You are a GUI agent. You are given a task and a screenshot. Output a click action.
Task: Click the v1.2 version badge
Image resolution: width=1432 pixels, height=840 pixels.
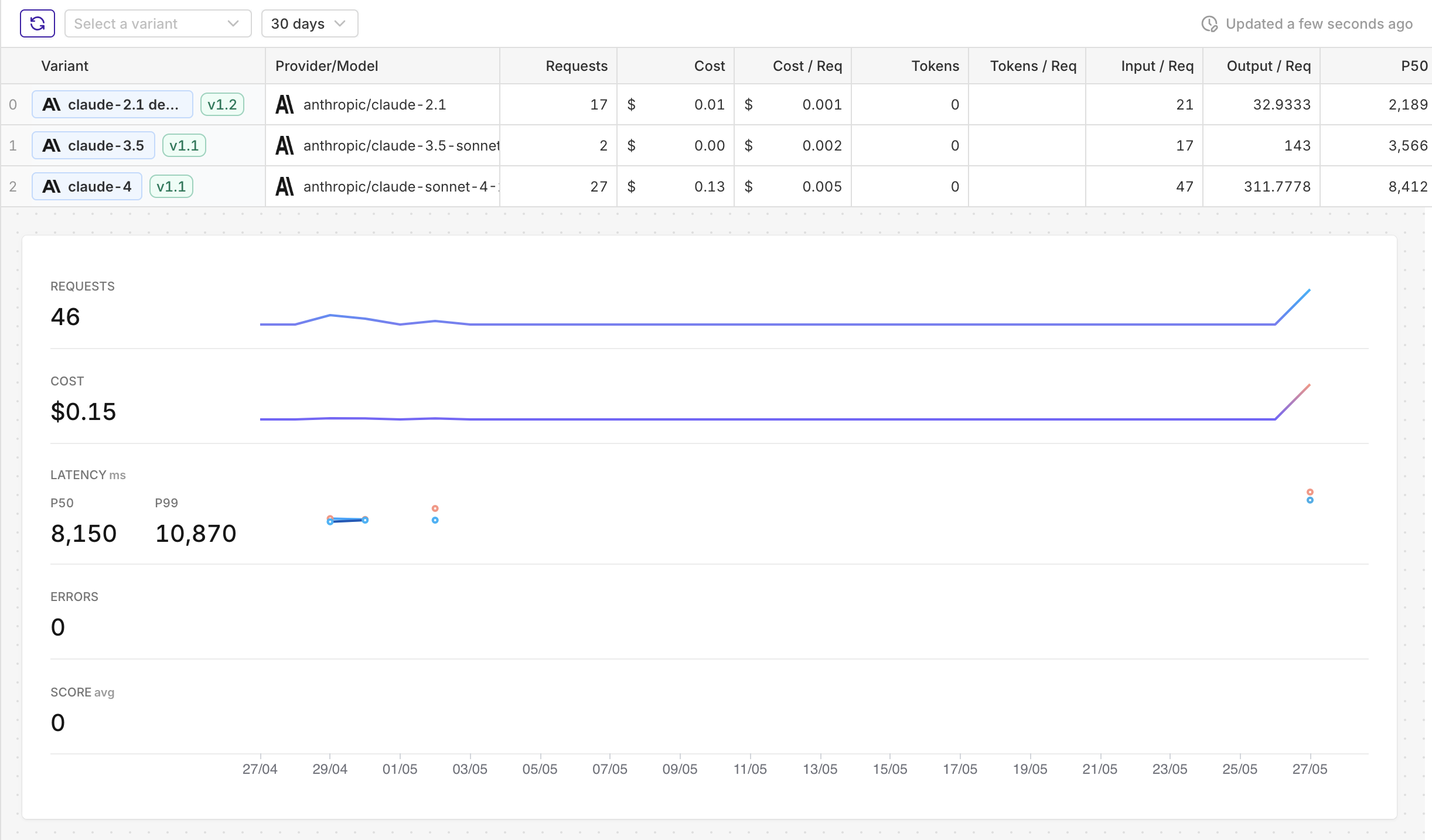(x=222, y=104)
